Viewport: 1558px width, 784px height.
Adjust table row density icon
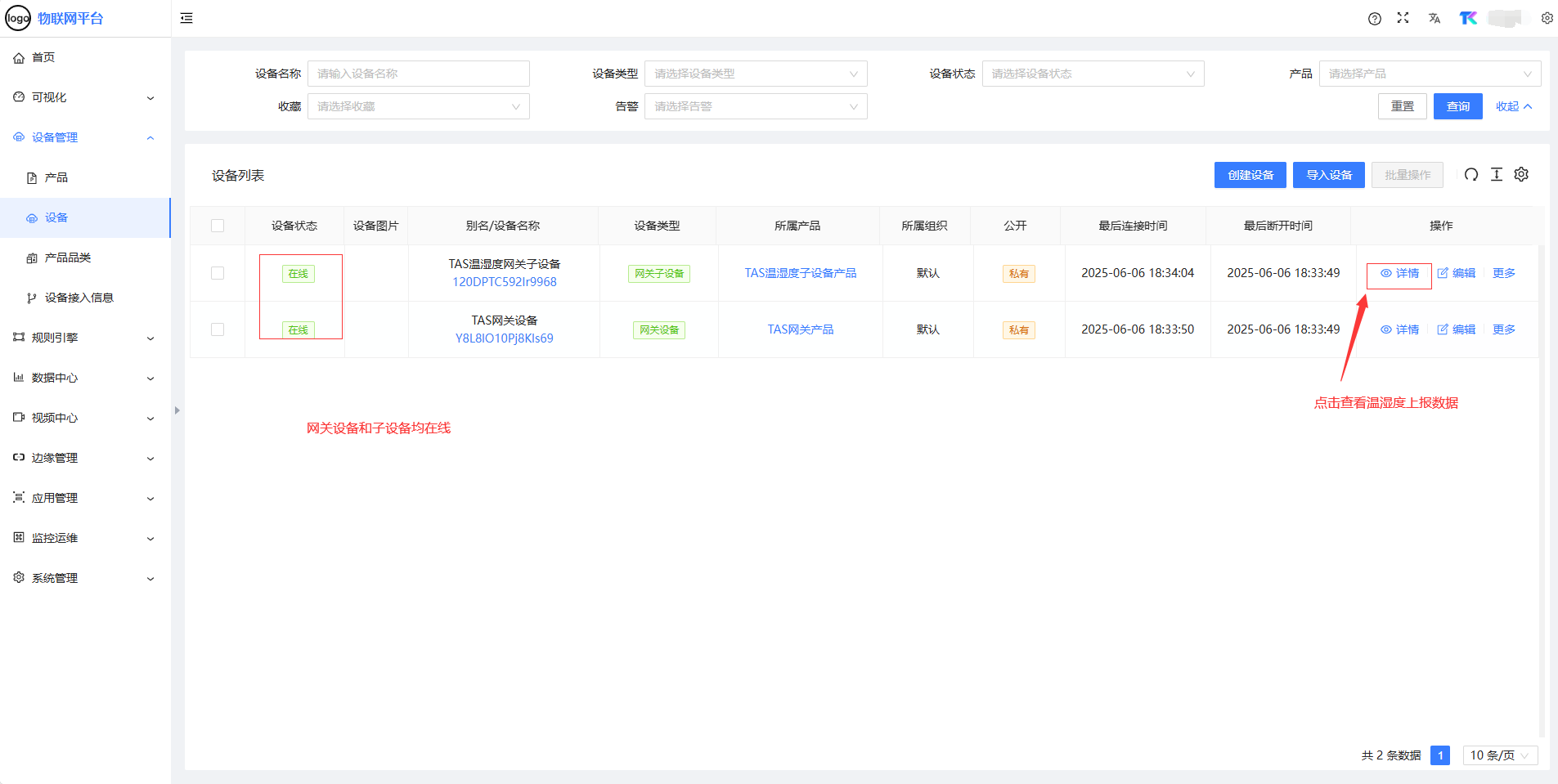[x=1496, y=175]
